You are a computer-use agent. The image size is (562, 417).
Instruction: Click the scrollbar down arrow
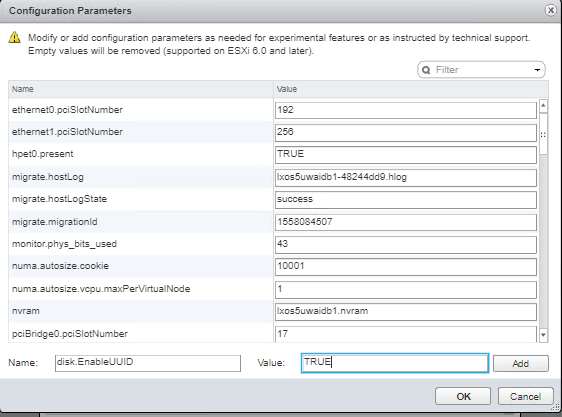click(x=543, y=335)
